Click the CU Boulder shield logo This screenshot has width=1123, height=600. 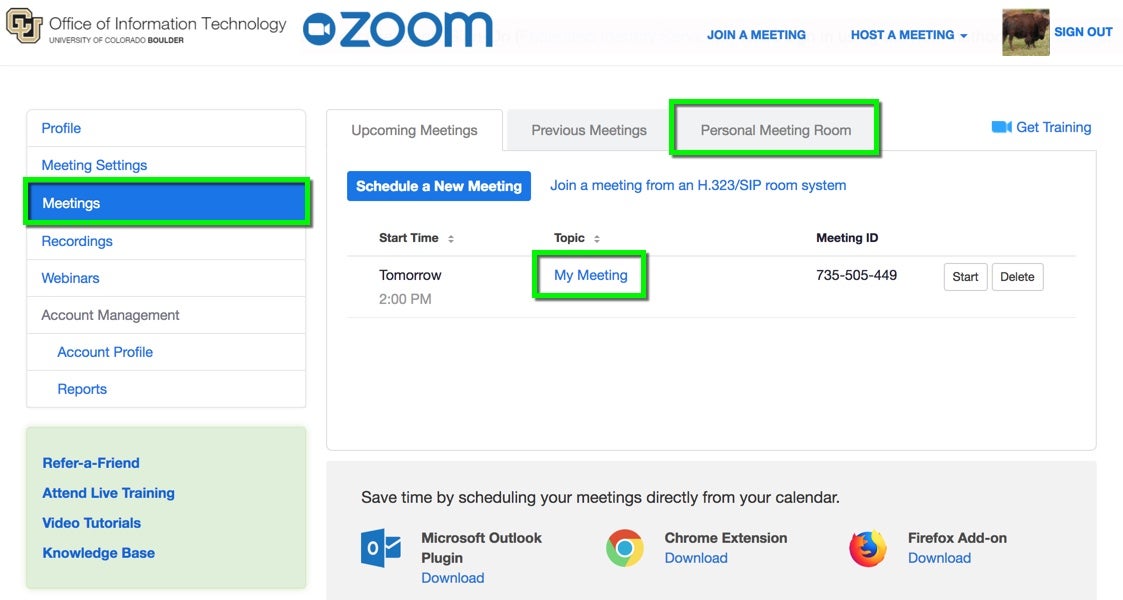point(23,26)
